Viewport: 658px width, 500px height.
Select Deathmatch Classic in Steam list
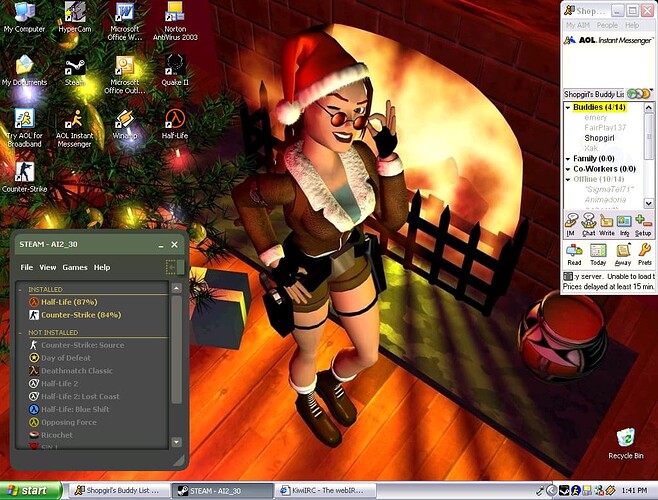coord(92,371)
